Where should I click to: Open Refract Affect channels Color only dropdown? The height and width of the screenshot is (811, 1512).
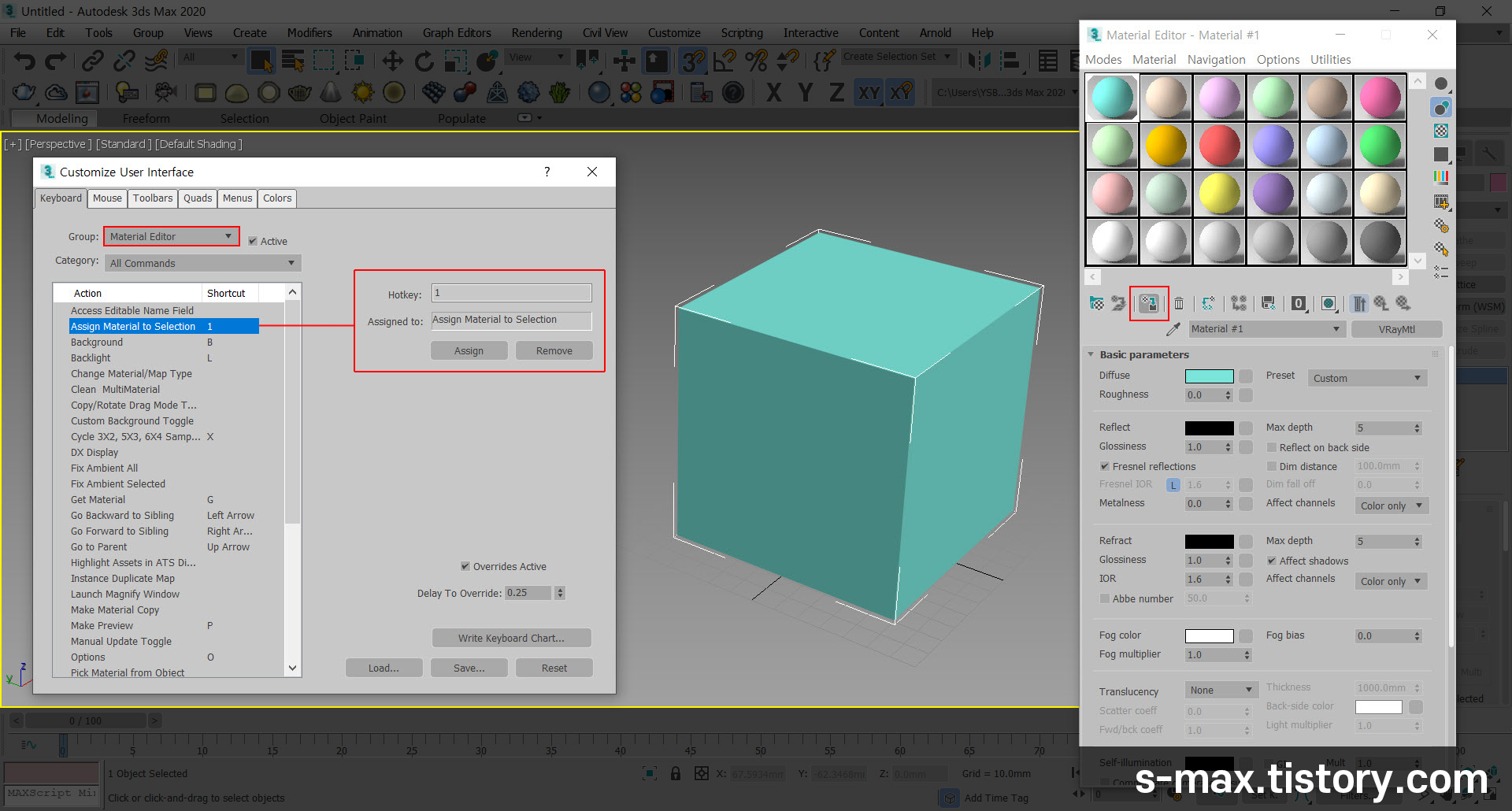click(x=1392, y=581)
